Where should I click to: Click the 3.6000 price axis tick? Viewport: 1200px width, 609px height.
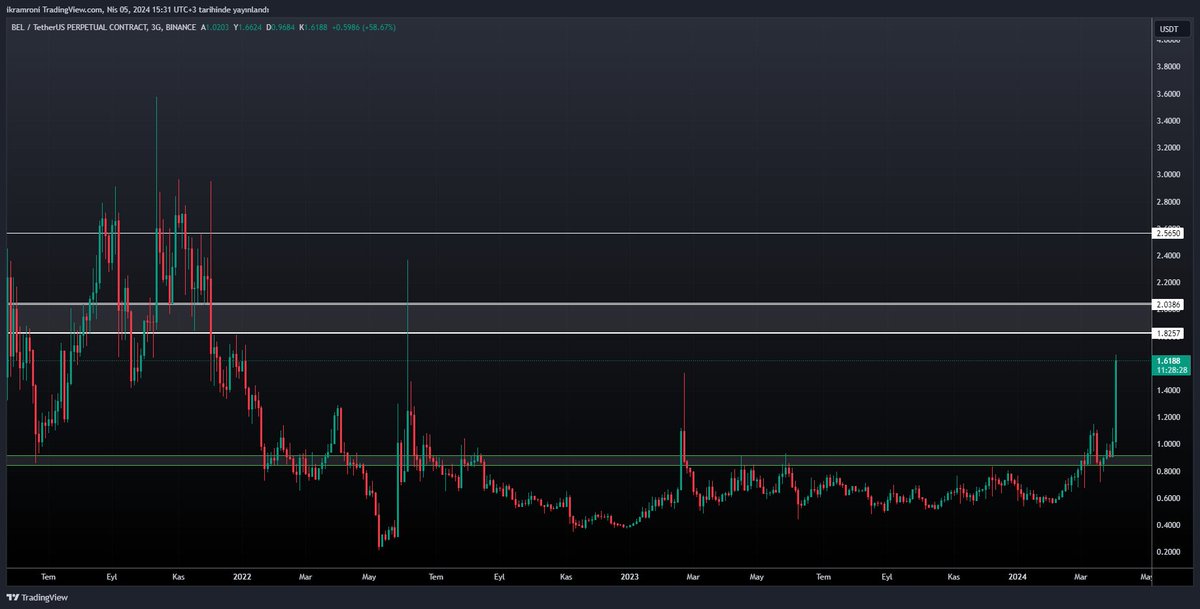(1168, 93)
